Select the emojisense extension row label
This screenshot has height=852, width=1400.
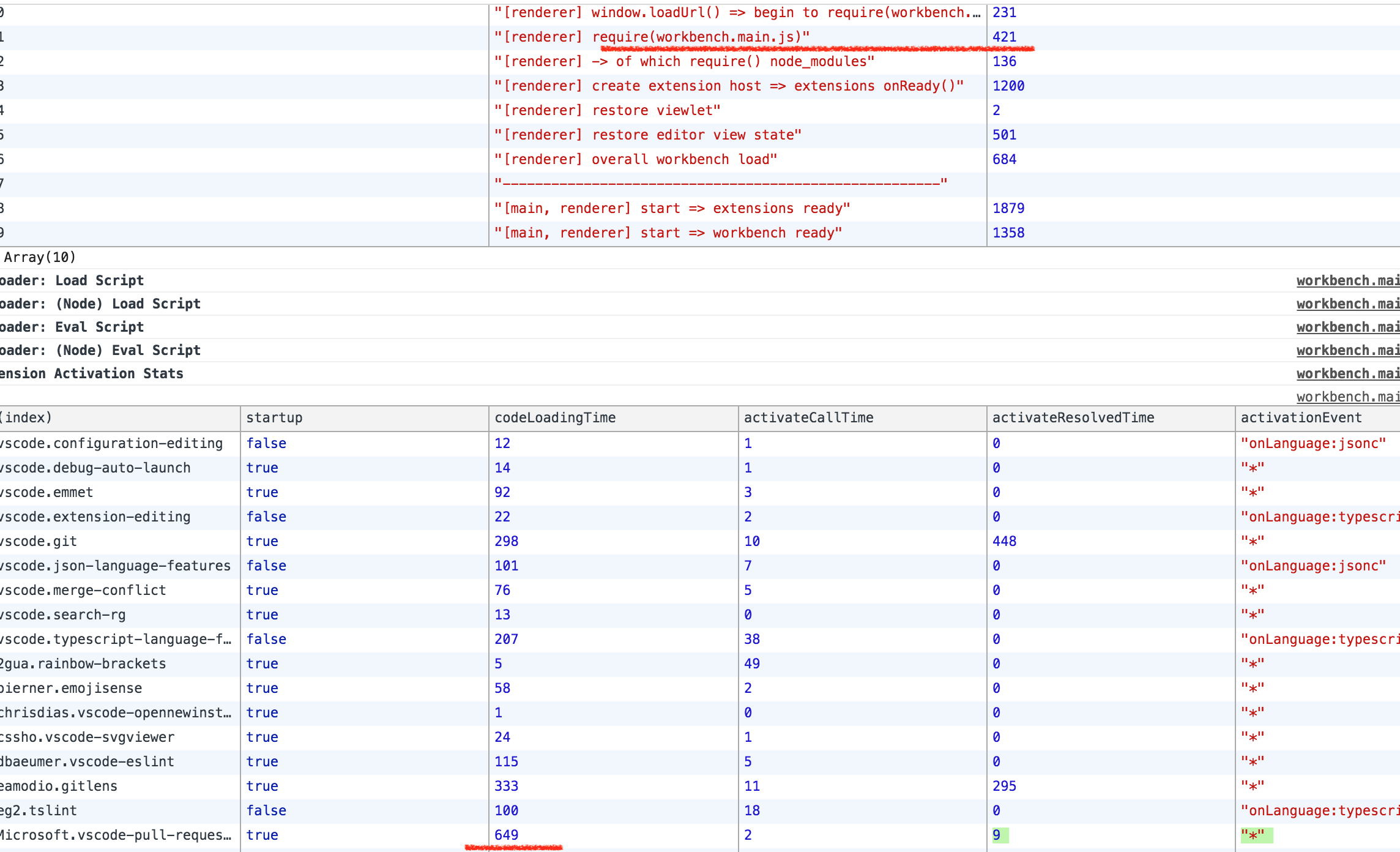tap(71, 689)
